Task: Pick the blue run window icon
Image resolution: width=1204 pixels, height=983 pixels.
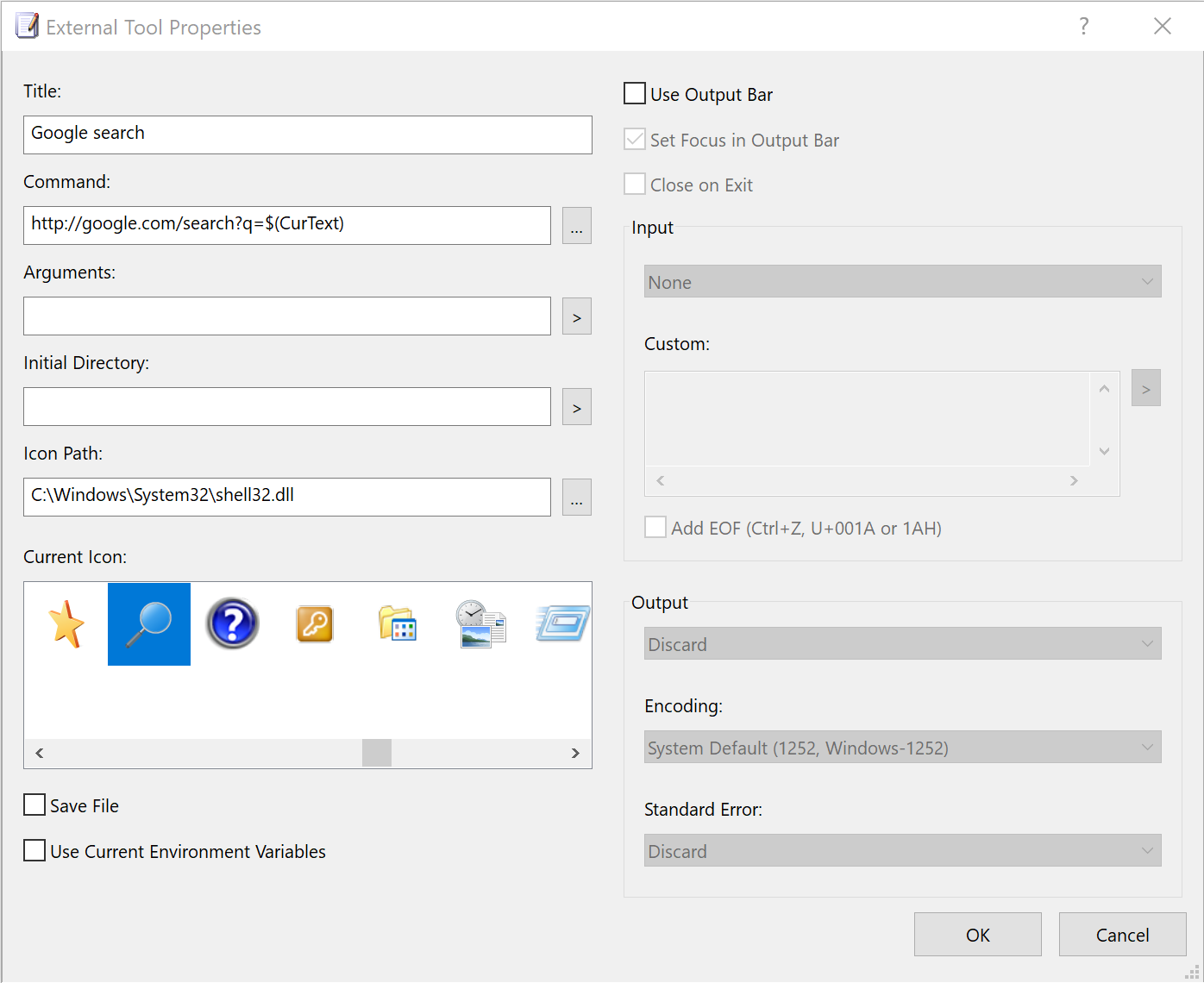Action: pos(563,623)
